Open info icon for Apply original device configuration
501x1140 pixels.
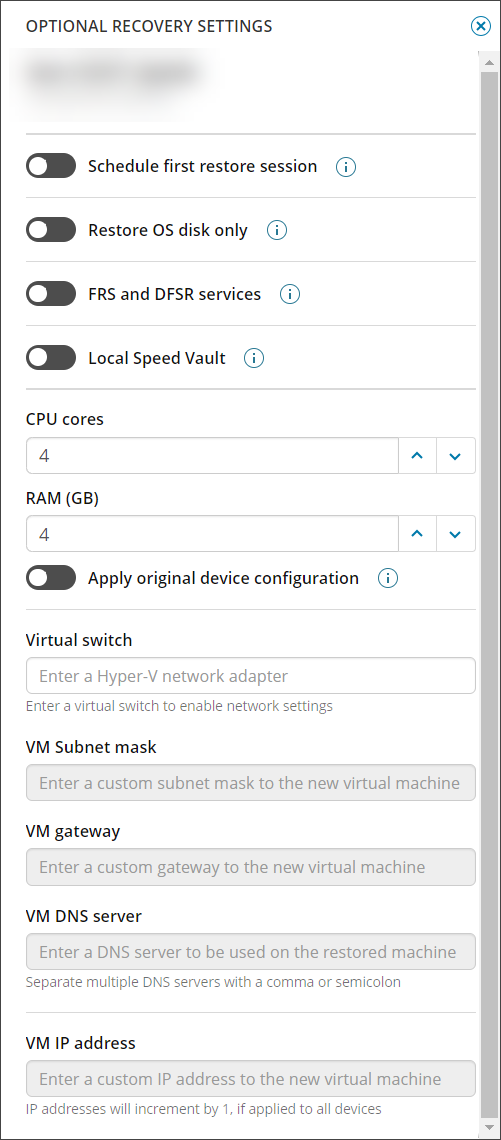click(388, 579)
